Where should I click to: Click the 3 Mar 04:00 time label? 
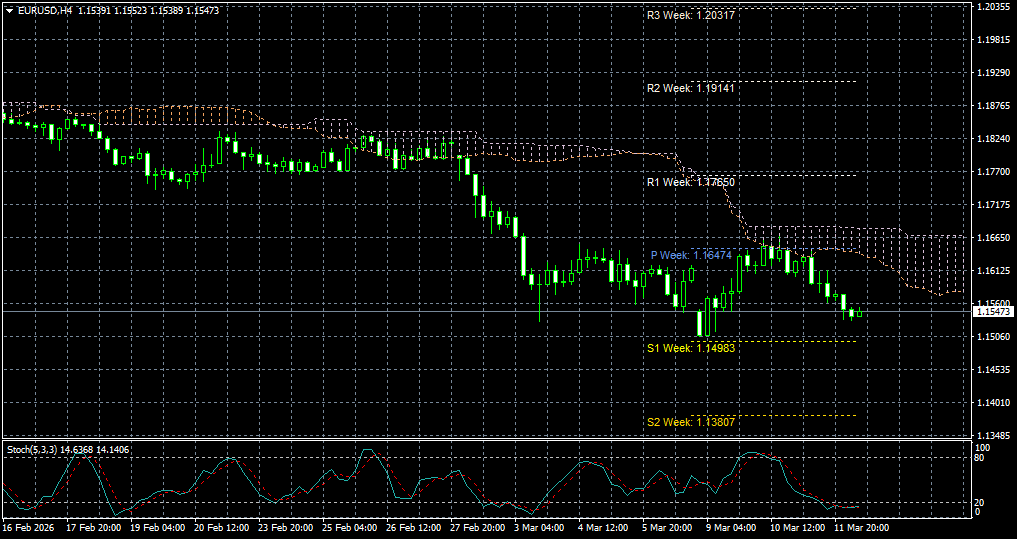tap(540, 528)
